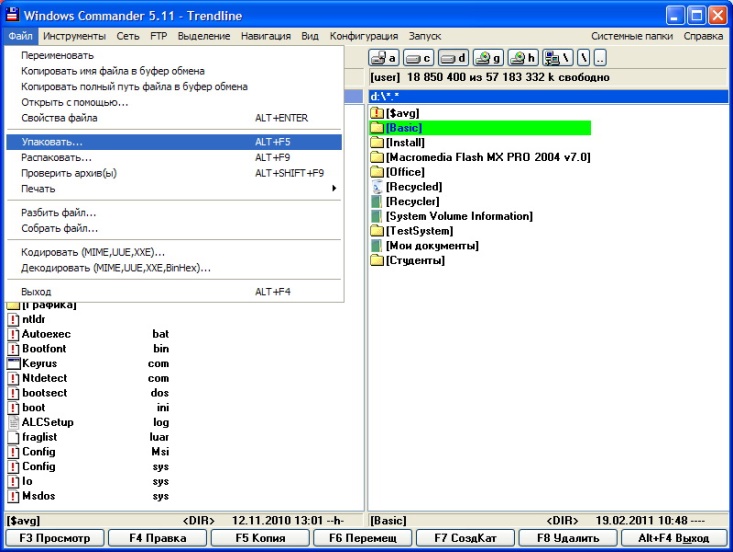The width and height of the screenshot is (733, 552).
Task: Choose Разбить файл menu entry
Action: pos(174,213)
